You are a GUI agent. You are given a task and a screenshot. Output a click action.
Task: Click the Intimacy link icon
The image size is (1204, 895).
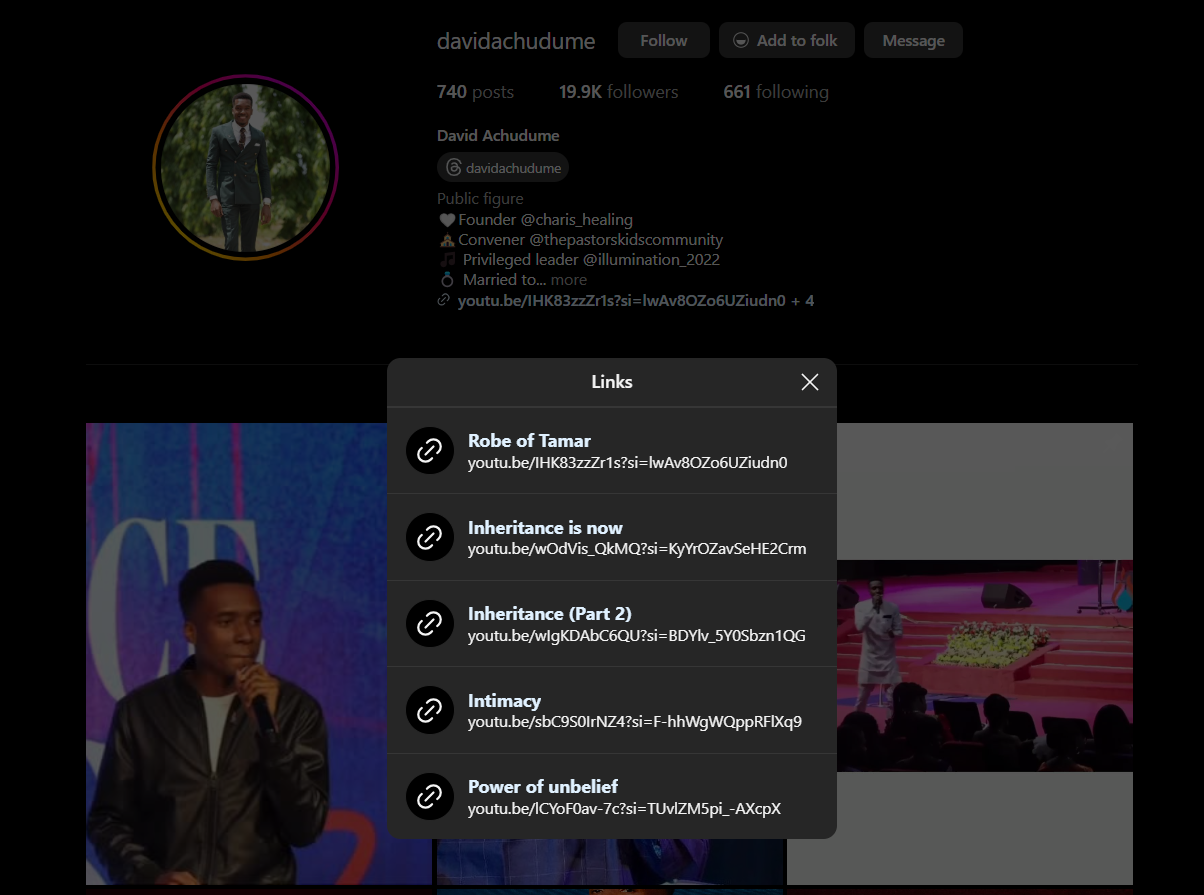[430, 710]
